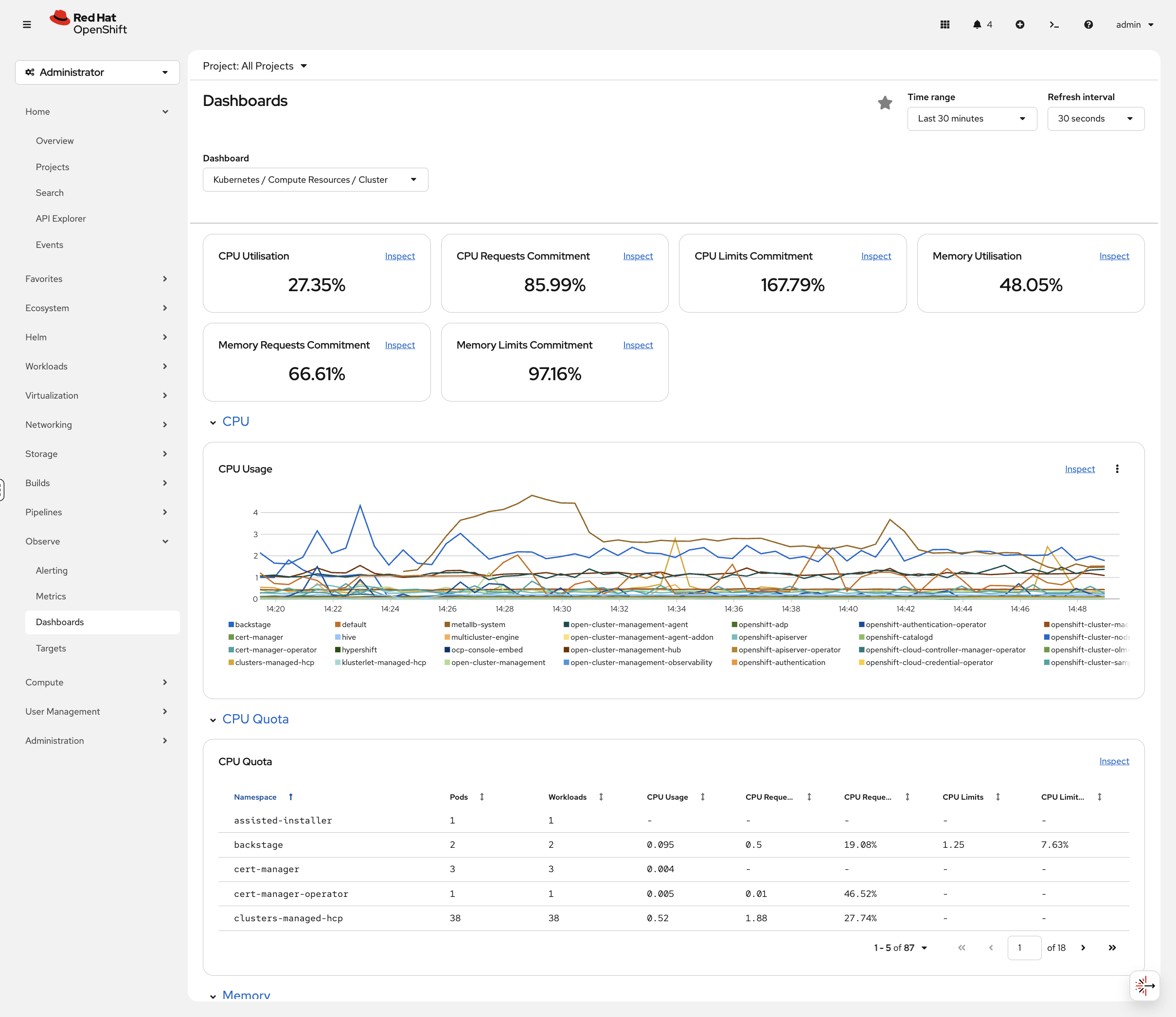Image resolution: width=1176 pixels, height=1017 pixels.
Task: Open the Administrator perspective switcher
Action: click(x=97, y=72)
